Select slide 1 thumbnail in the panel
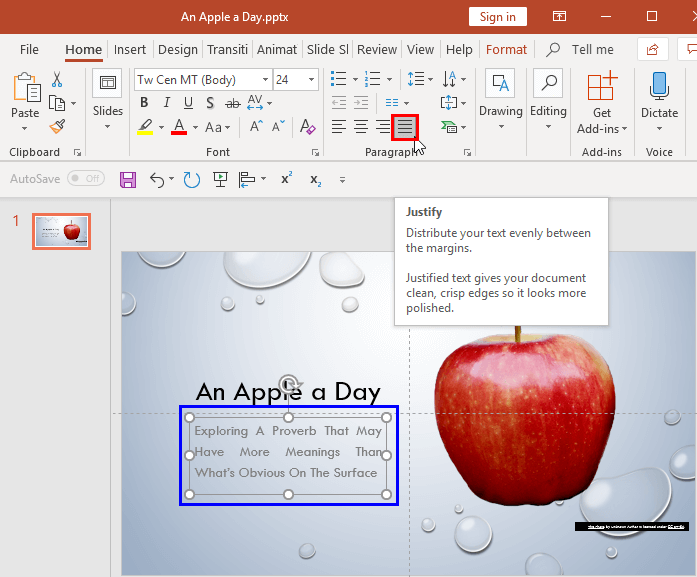Image resolution: width=697 pixels, height=577 pixels. (x=61, y=231)
